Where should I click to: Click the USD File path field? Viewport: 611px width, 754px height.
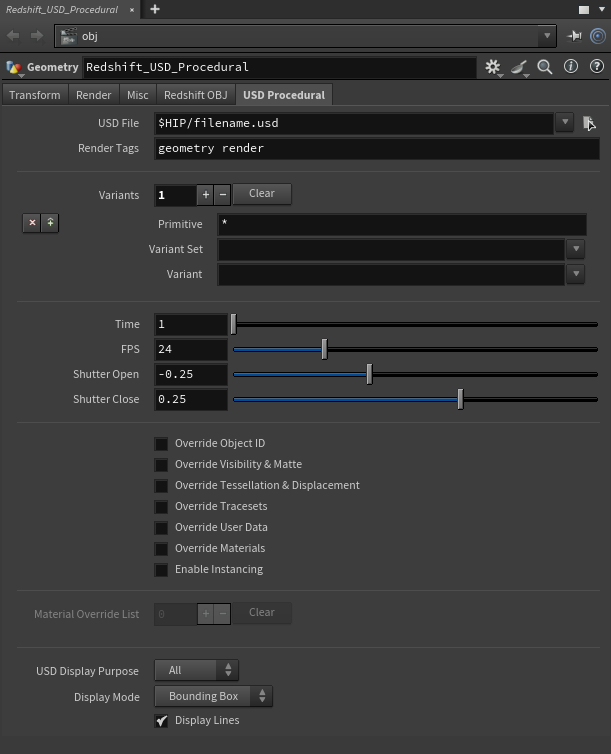(354, 123)
